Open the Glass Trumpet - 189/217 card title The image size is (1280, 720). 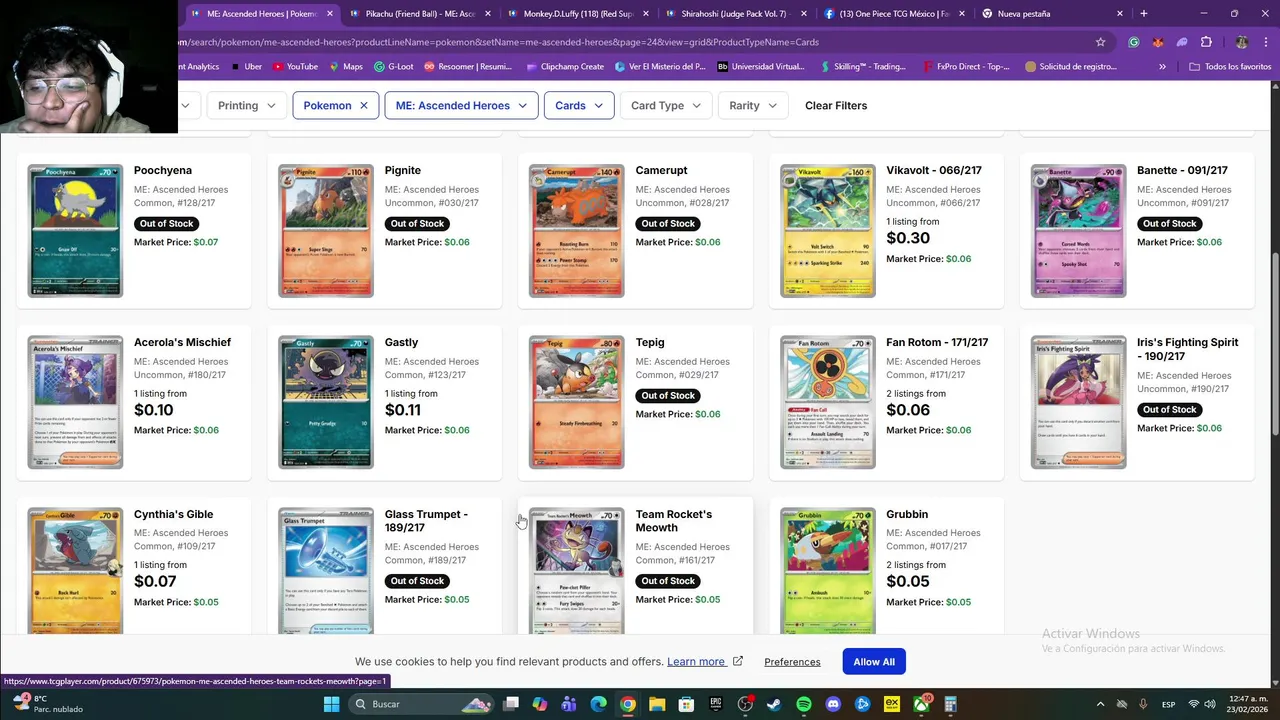point(426,521)
